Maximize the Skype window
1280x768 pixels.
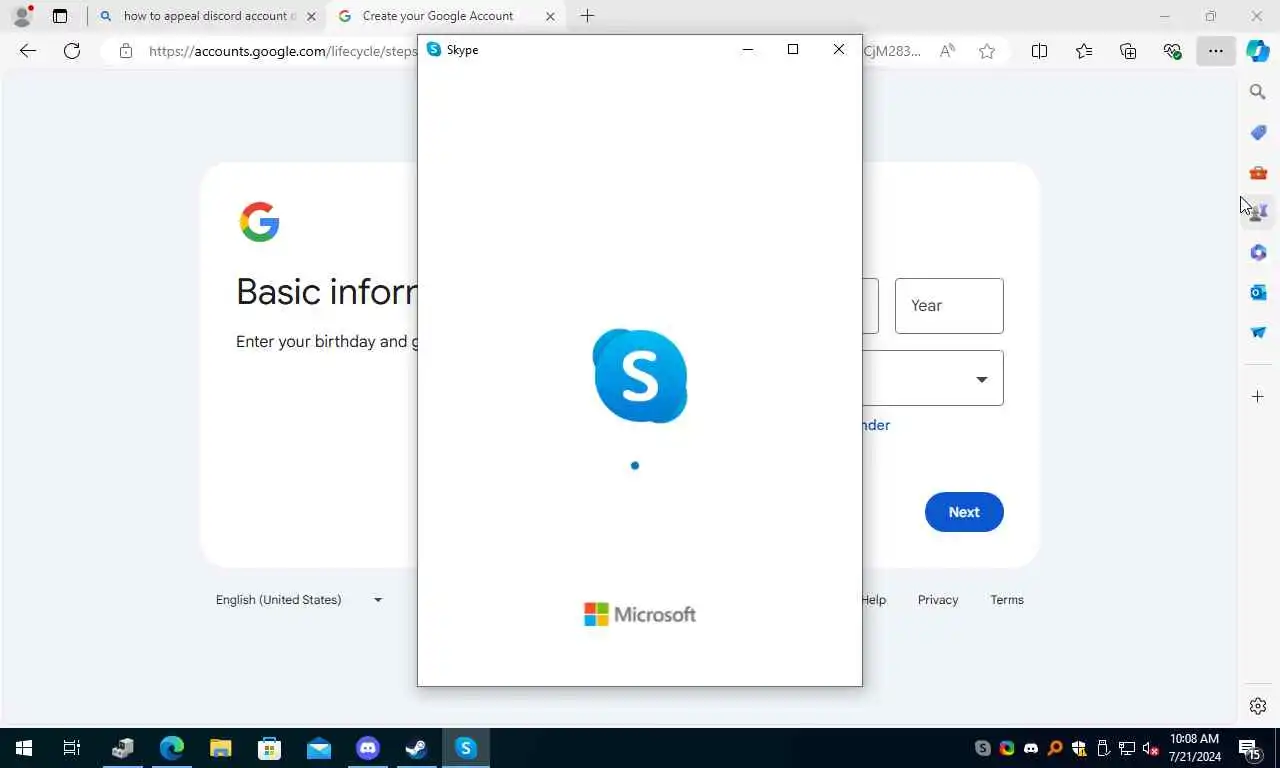(x=793, y=49)
